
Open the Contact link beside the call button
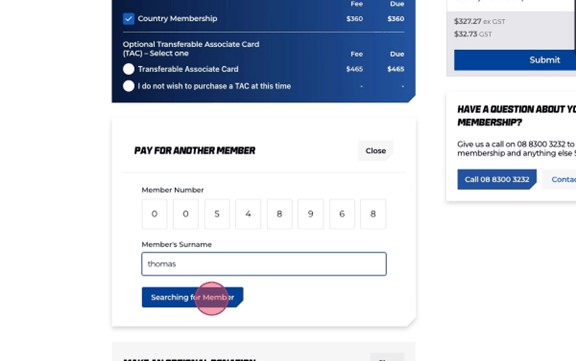pos(560,179)
